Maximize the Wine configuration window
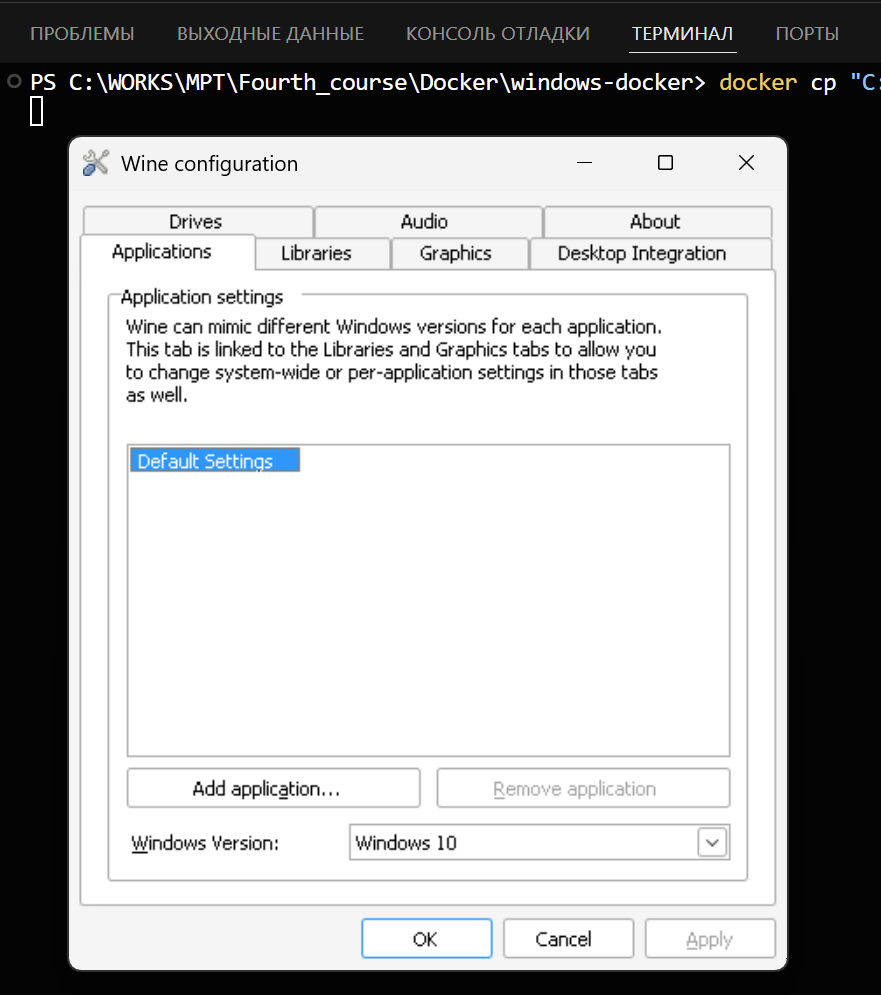Screen dimensions: 881x995 point(665,163)
